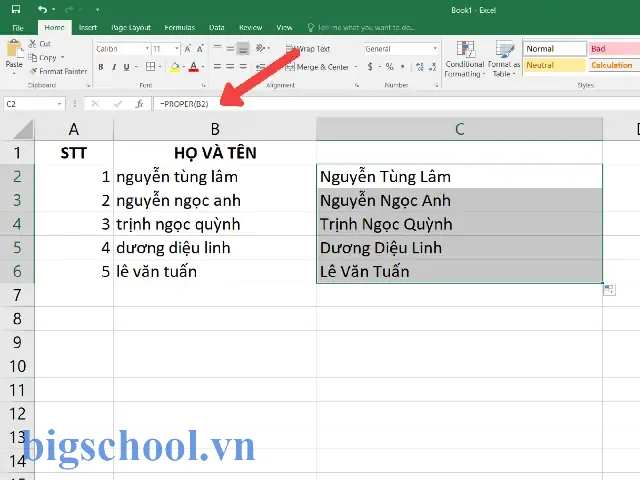The height and width of the screenshot is (480, 640).
Task: Apply the Neutral cell style
Action: [x=555, y=65]
